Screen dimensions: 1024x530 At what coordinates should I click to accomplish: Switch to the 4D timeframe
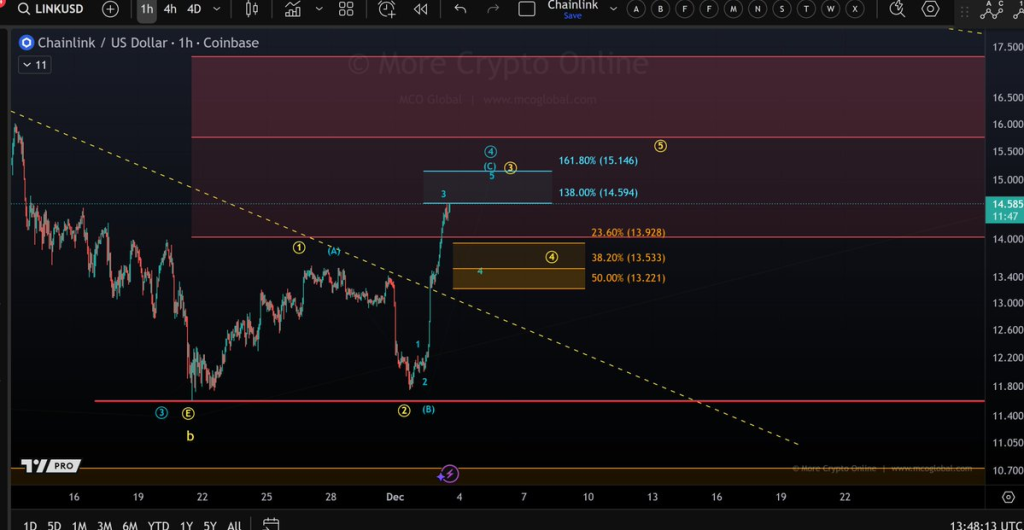194,9
